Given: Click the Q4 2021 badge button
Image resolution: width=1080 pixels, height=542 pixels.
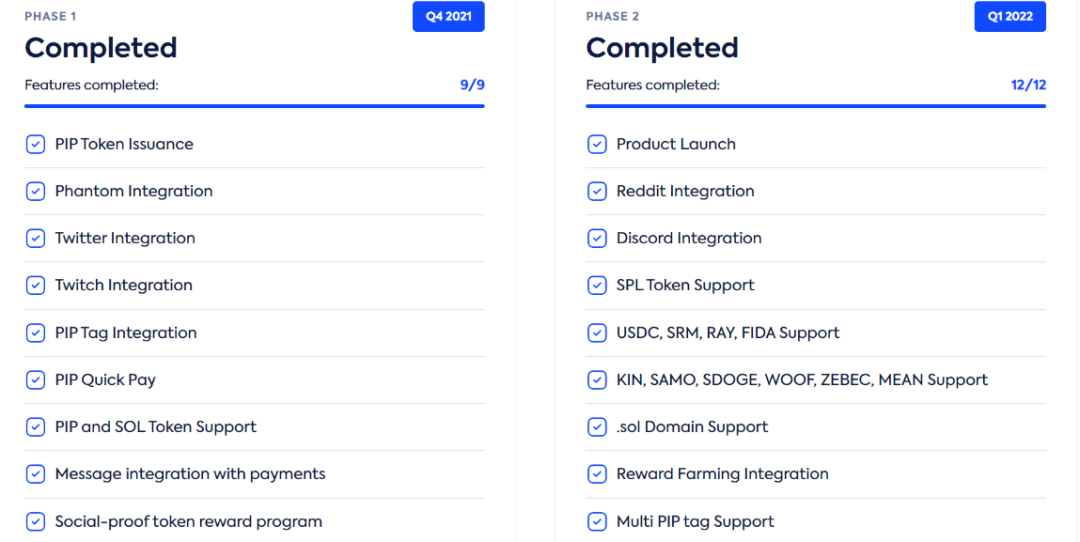Looking at the screenshot, I should 448,17.
